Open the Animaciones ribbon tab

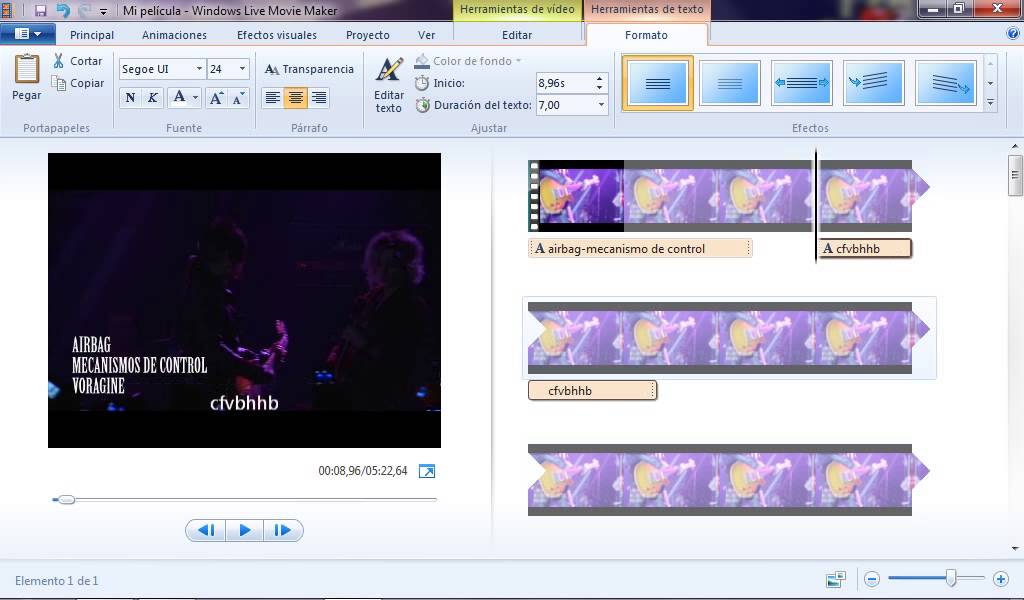174,35
